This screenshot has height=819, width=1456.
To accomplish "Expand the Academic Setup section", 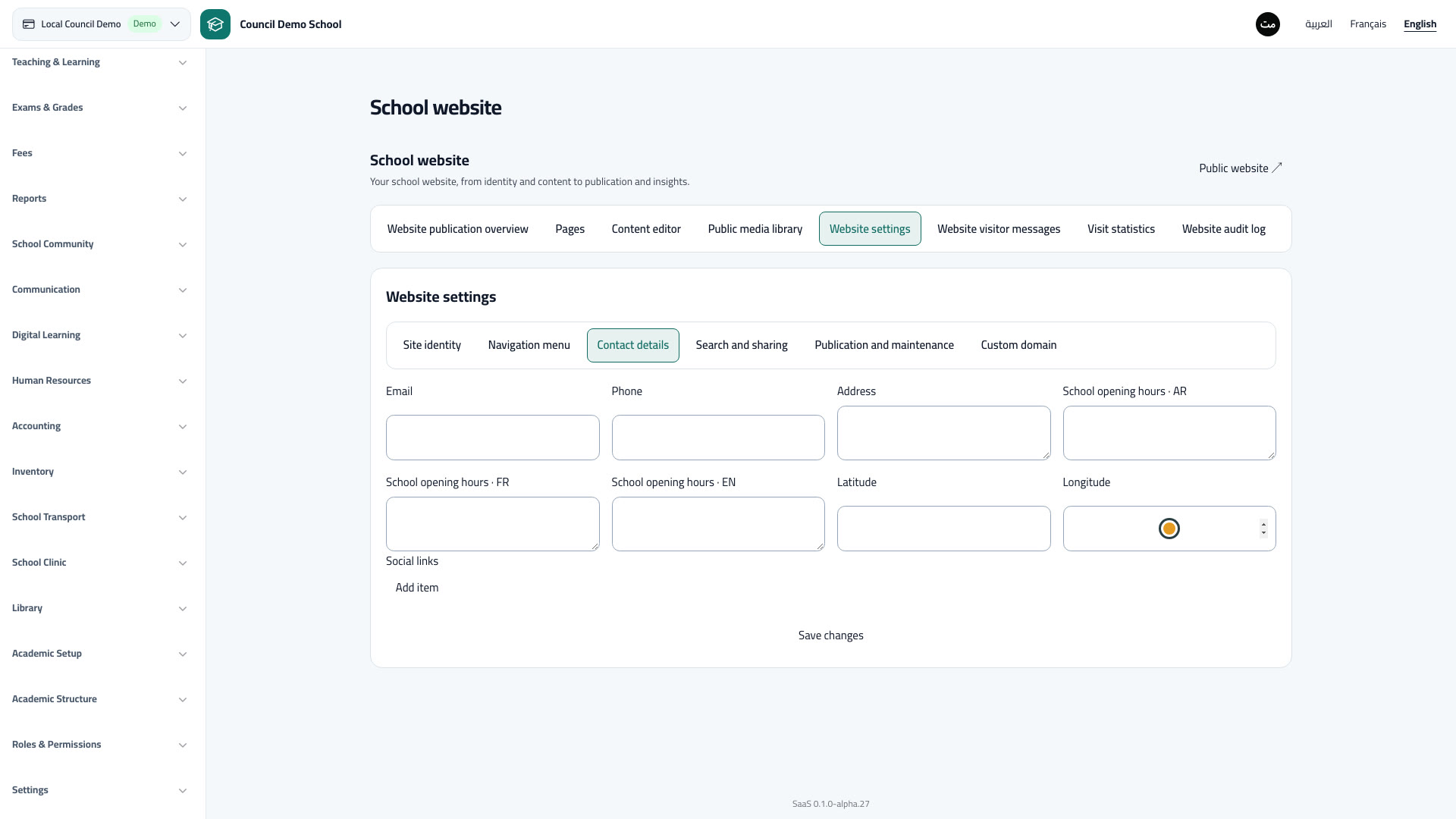I will click(99, 654).
